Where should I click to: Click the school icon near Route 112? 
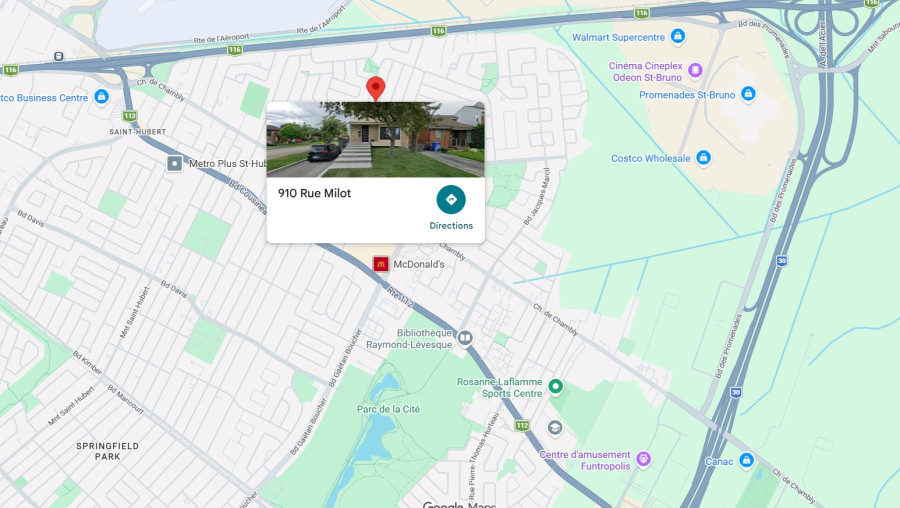click(x=554, y=428)
